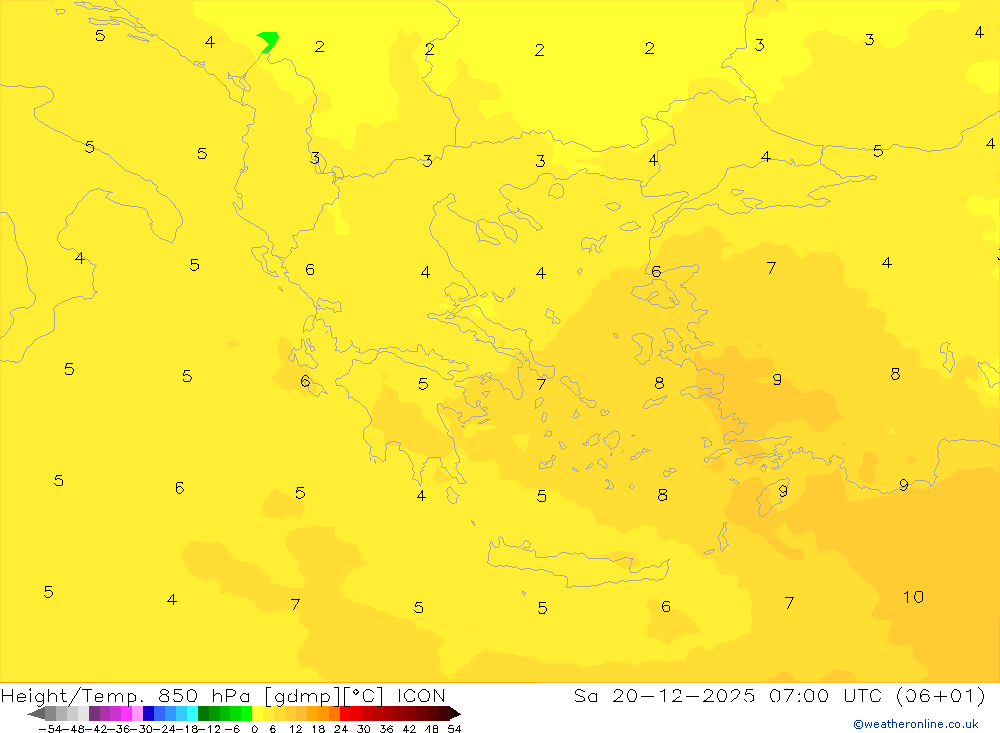Click the [gdmp] unit label
This screenshot has width=1000, height=733.
pyautogui.click(x=303, y=696)
